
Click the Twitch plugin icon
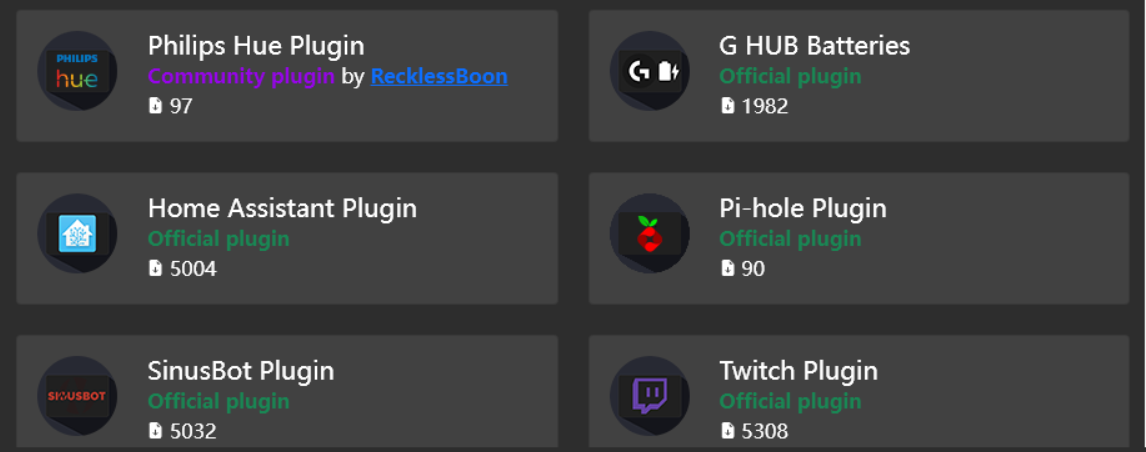coord(649,396)
